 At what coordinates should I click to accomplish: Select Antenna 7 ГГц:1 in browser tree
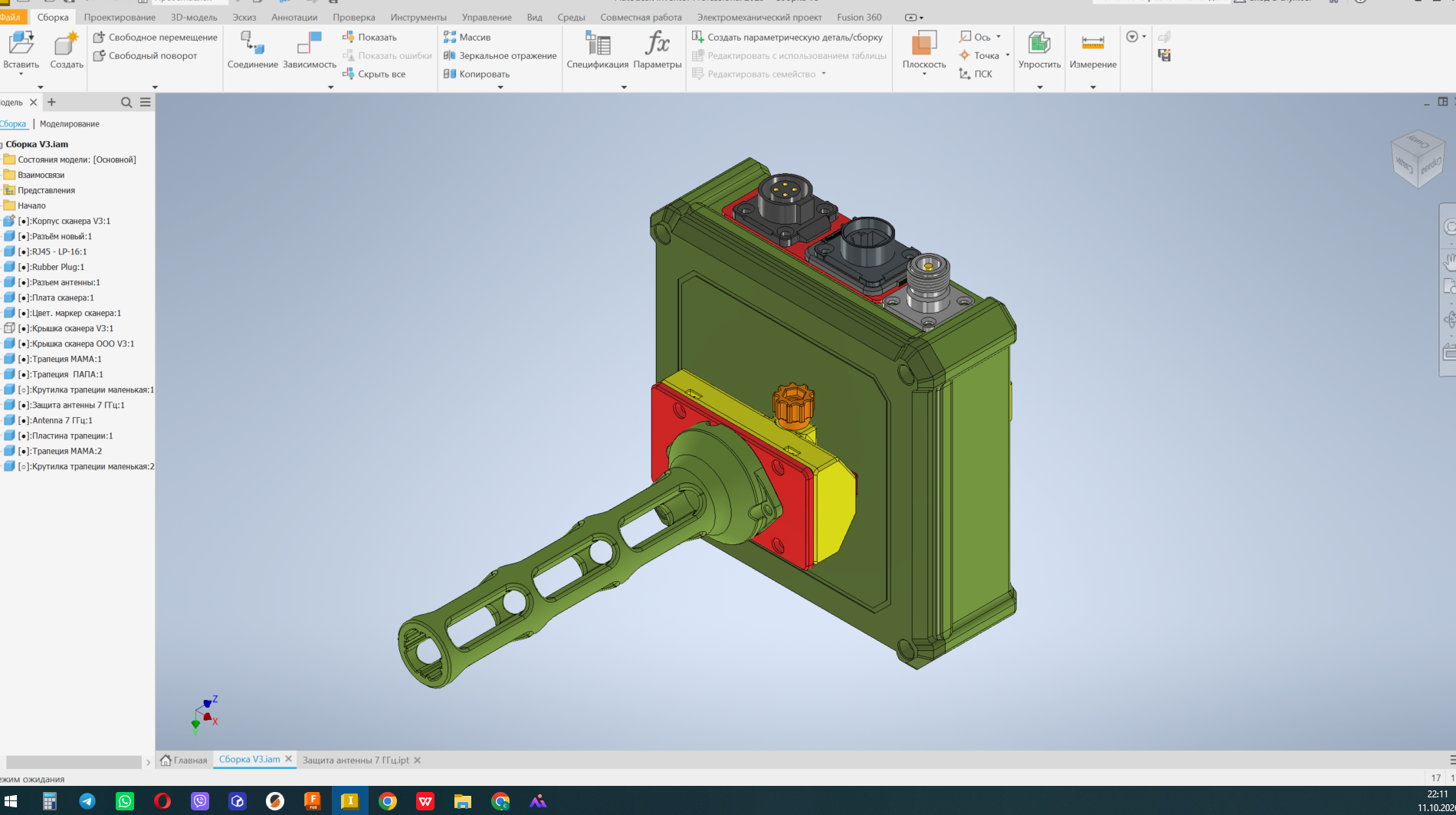click(x=54, y=420)
